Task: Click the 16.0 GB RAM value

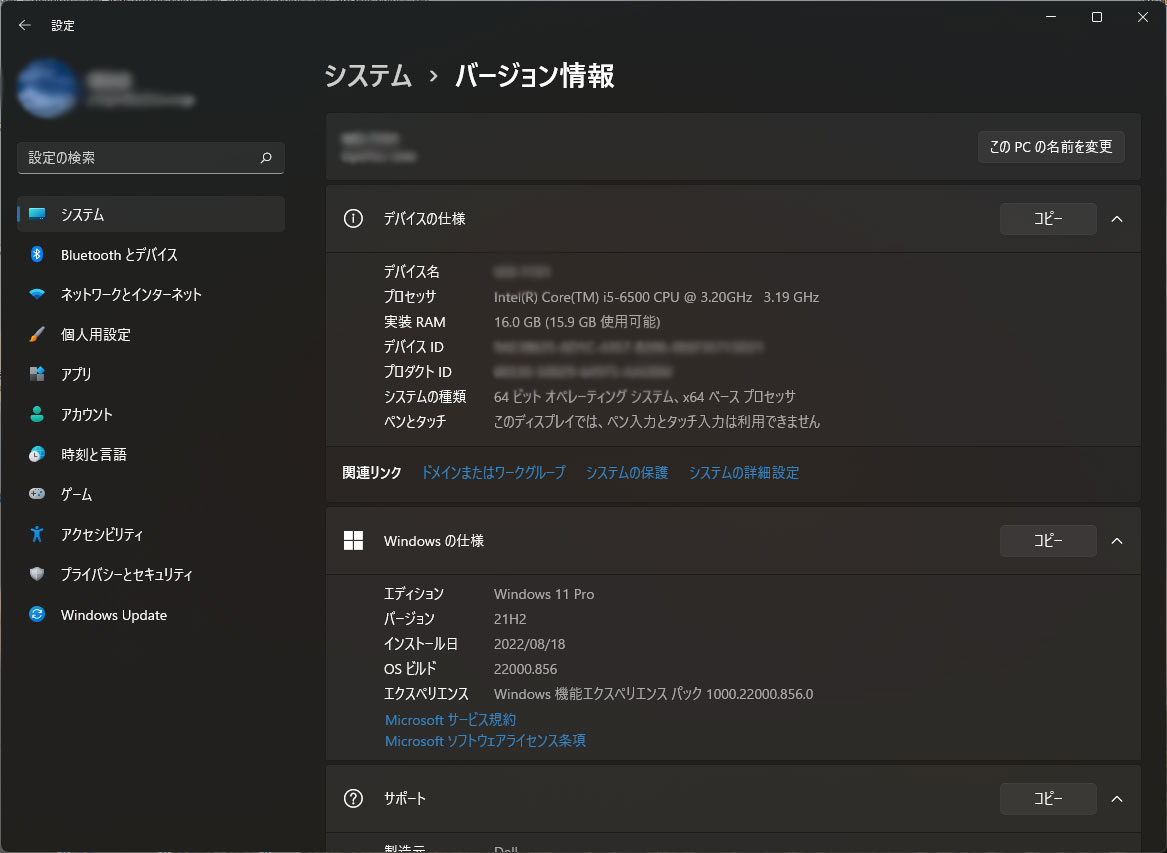Action: pos(577,322)
